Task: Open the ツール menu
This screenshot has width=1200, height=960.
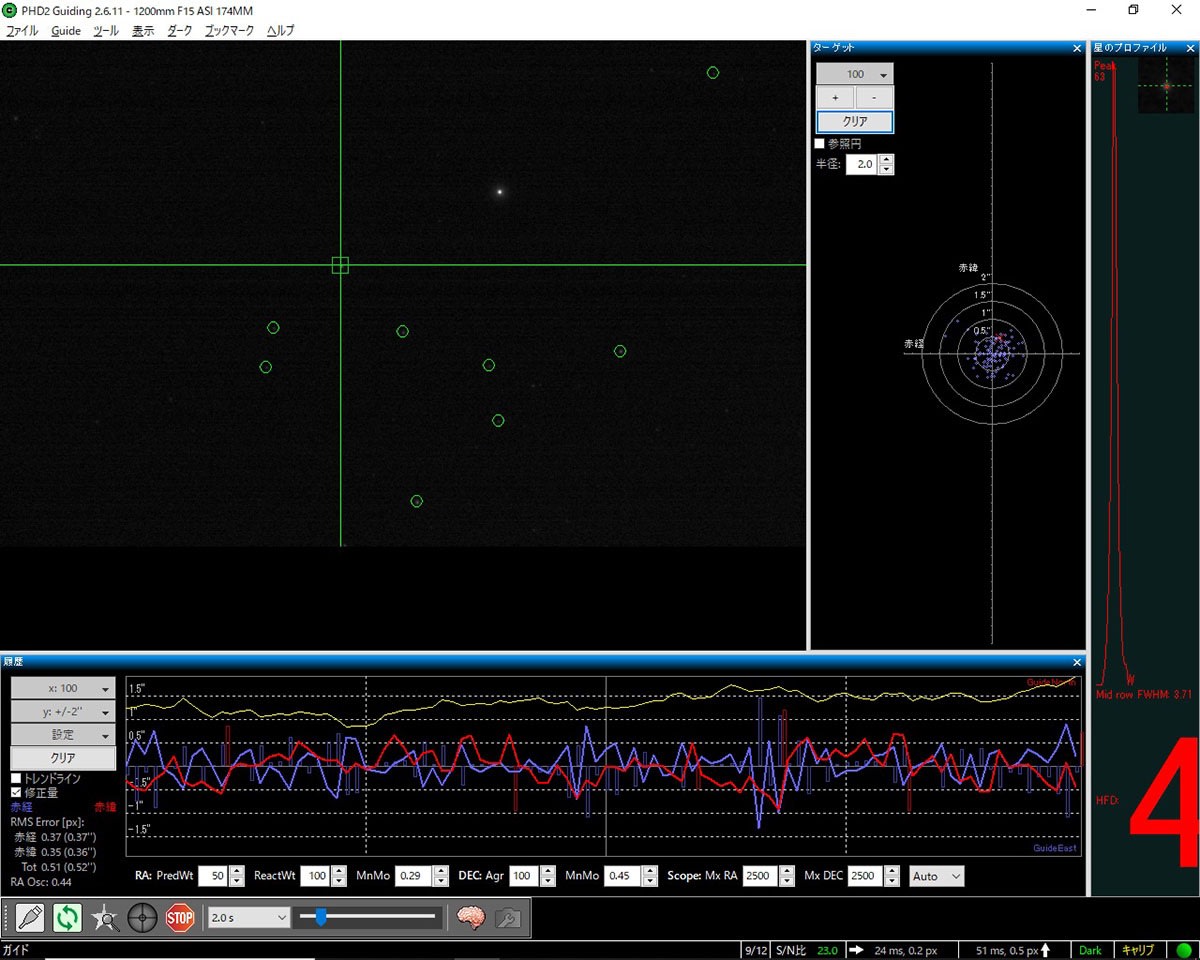Action: point(106,31)
